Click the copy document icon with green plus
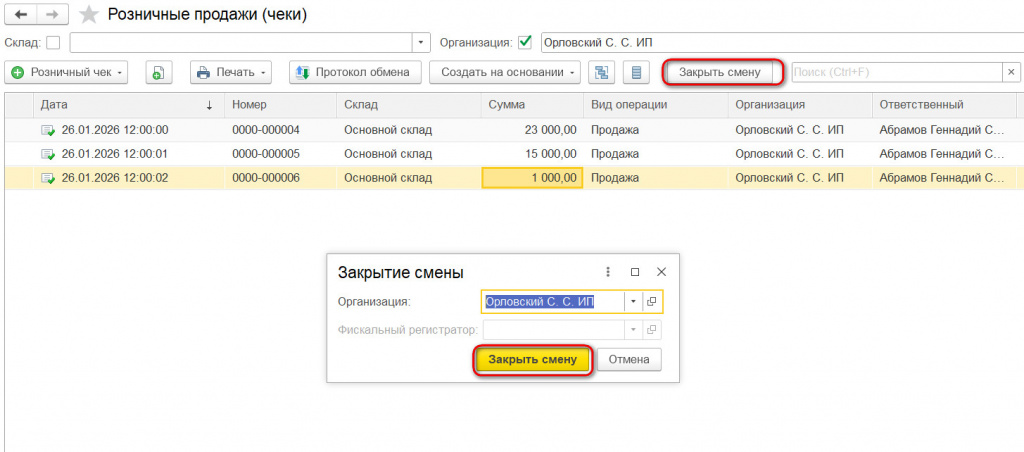Viewport: 1024px width, 452px height. [158, 72]
